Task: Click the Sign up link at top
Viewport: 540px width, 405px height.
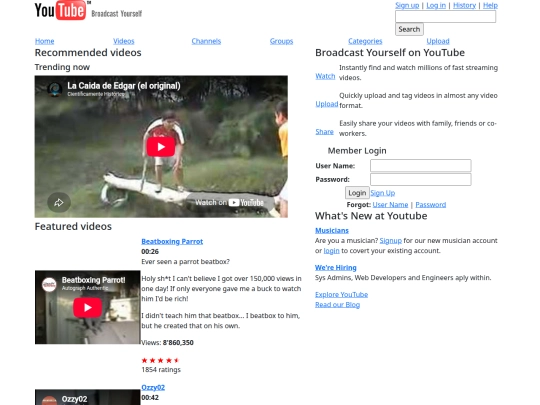Action: (x=407, y=5)
